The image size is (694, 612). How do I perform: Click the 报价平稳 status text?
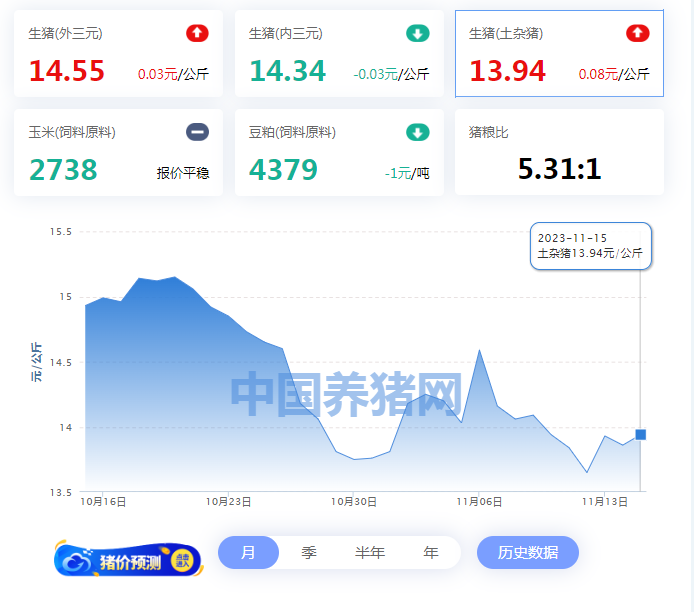click(x=183, y=173)
